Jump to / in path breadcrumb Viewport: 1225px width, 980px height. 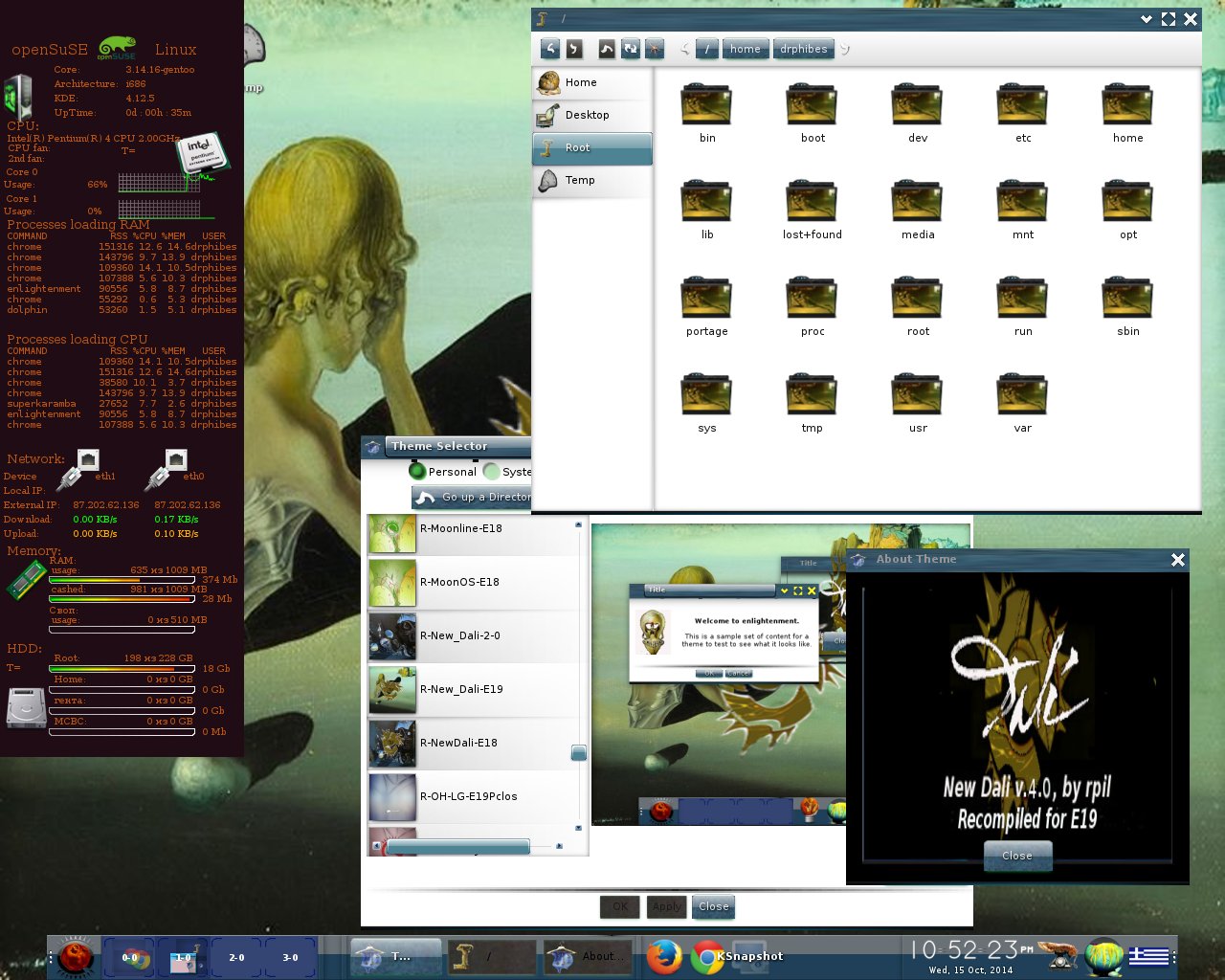pos(707,49)
